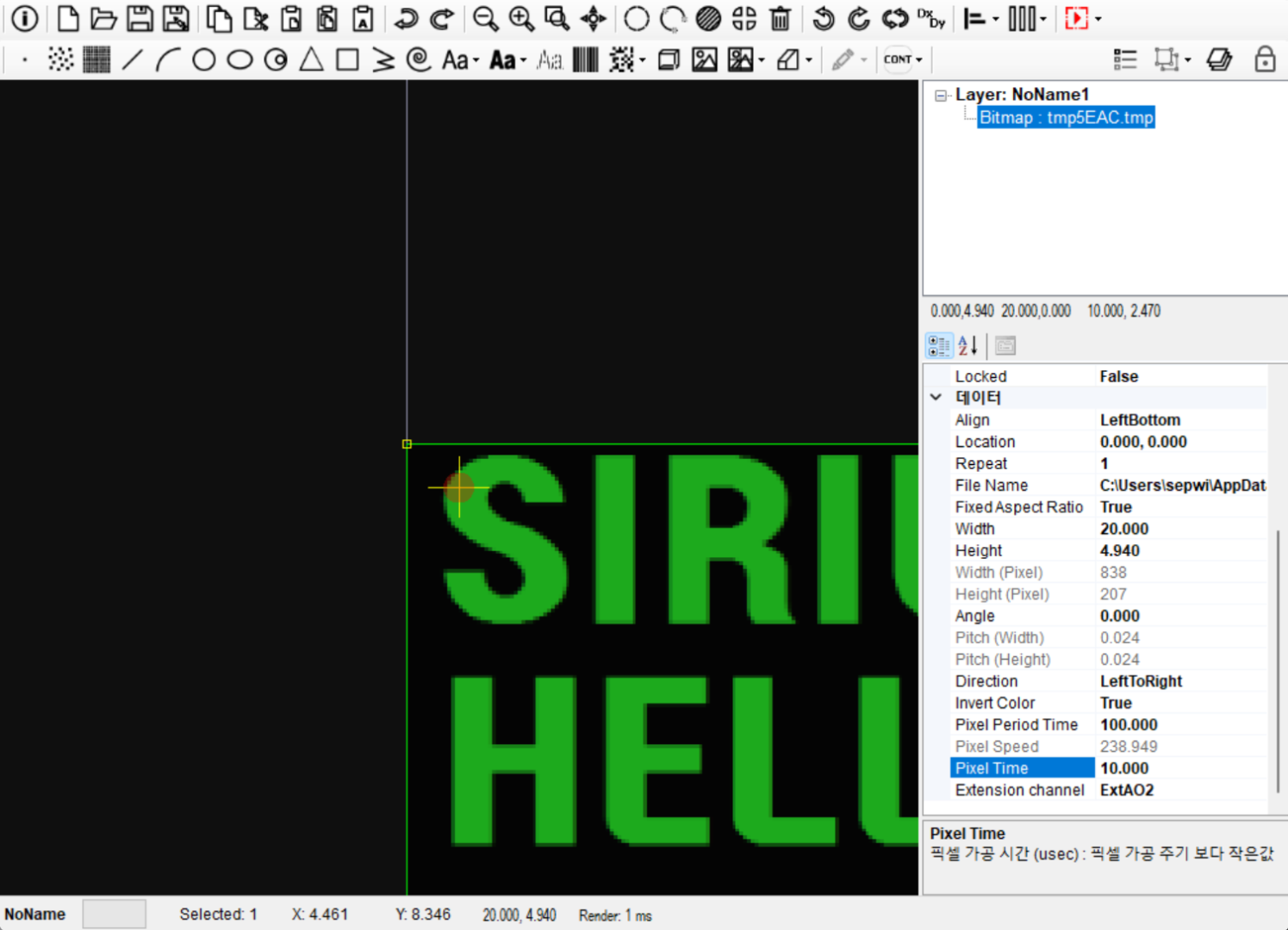Viewport: 1288px width, 930px height.
Task: Click the property grid vertical scrollbar
Action: click(x=1278, y=661)
